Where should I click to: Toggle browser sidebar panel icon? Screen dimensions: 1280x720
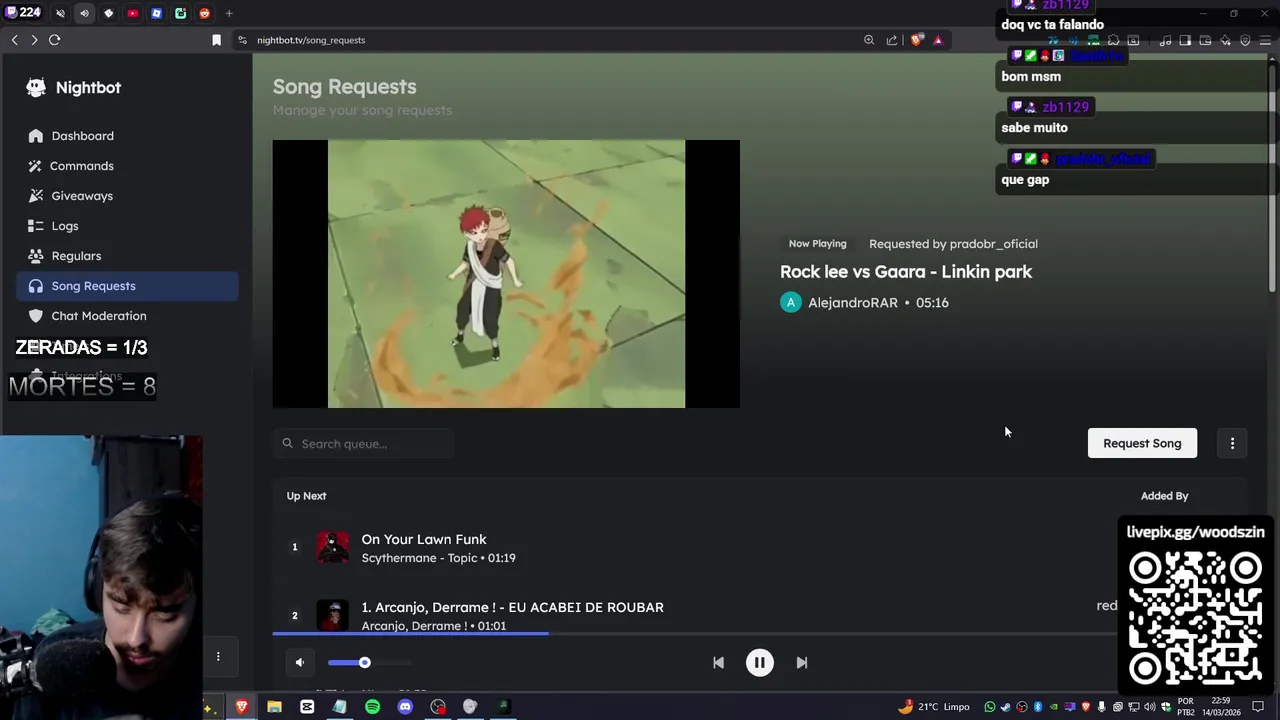pos(1185,40)
